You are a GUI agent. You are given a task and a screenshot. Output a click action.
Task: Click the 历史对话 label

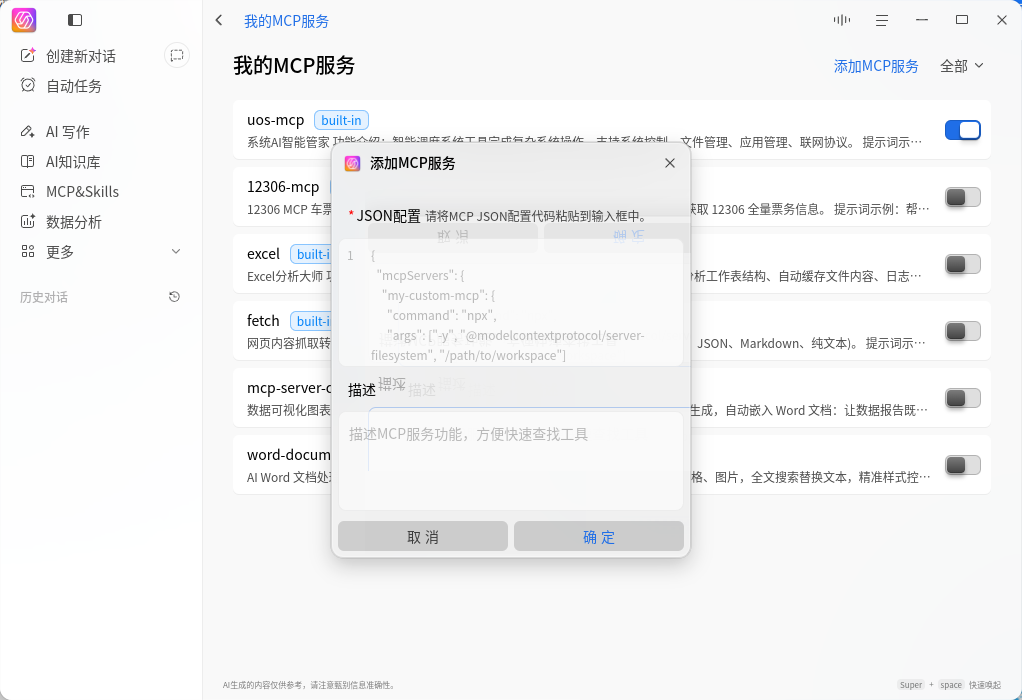(x=44, y=297)
